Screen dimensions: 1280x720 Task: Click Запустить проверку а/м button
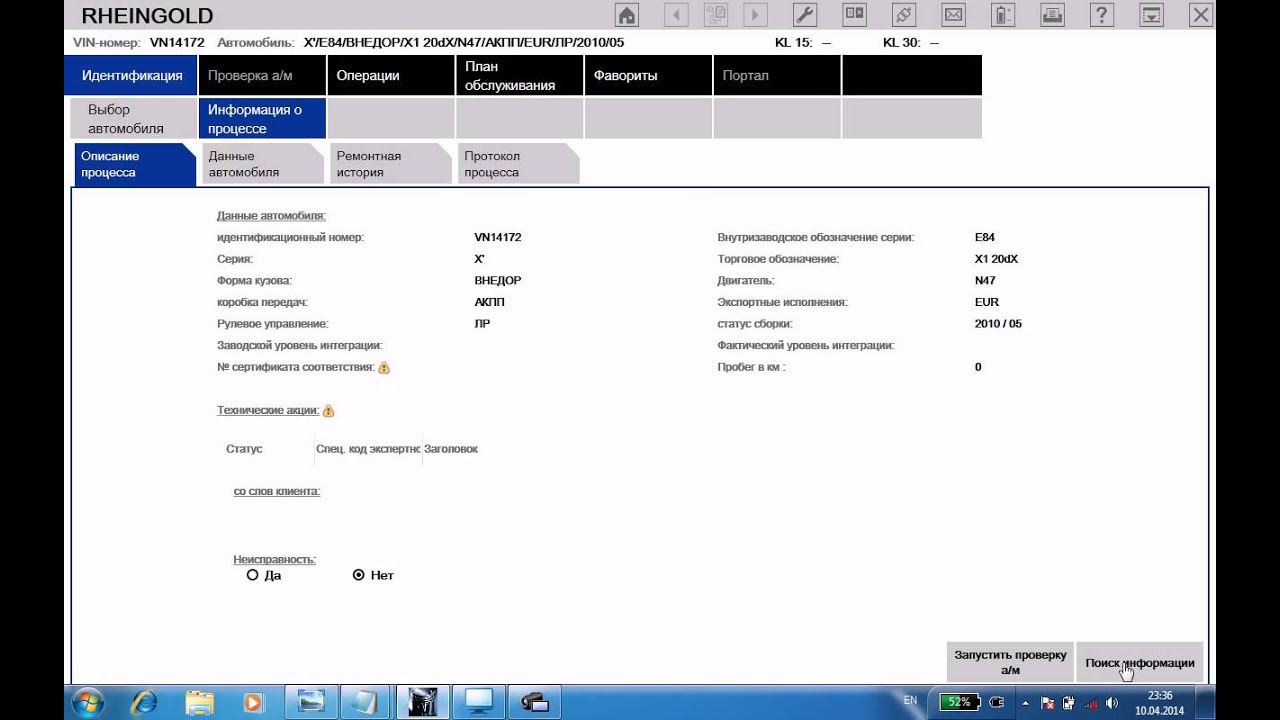coord(1010,662)
